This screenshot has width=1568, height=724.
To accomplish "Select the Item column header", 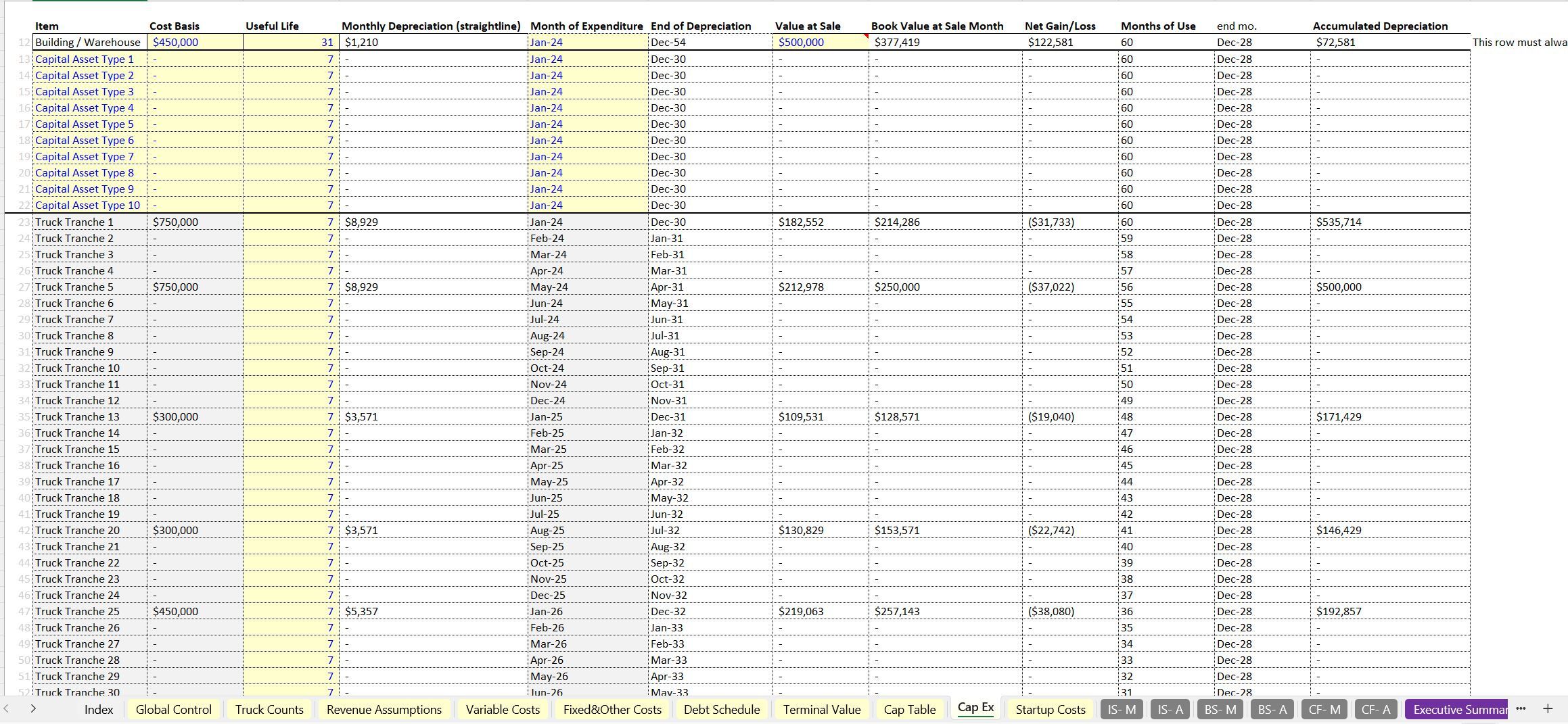I will (47, 26).
